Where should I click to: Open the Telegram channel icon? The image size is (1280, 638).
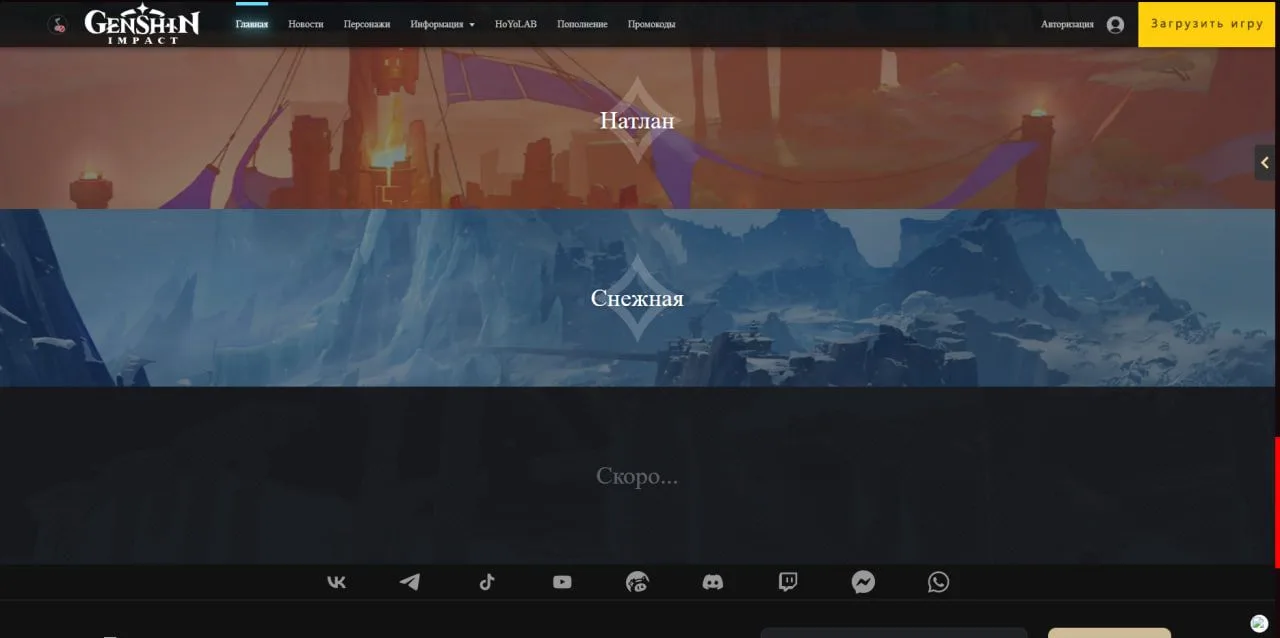[x=410, y=582]
